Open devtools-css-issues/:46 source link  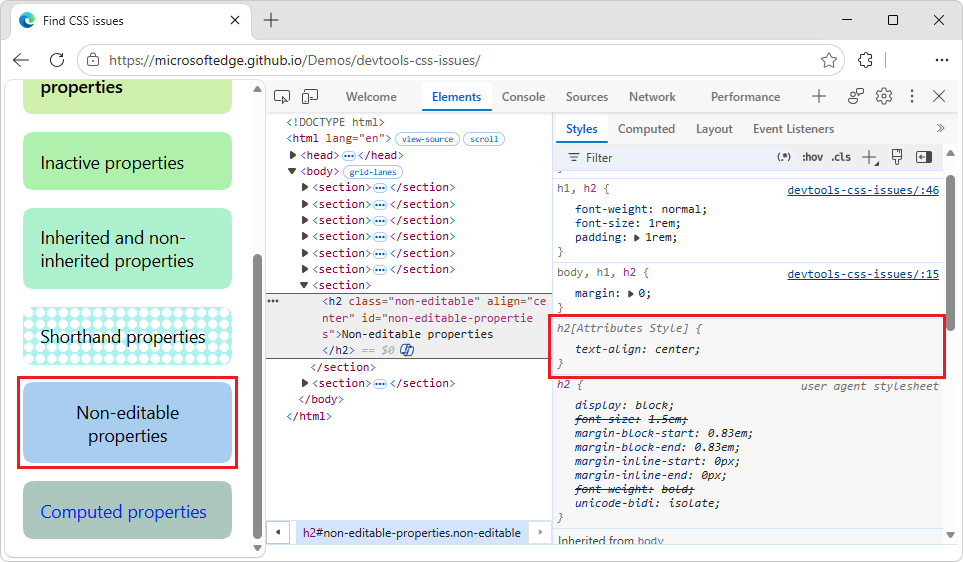click(863, 190)
